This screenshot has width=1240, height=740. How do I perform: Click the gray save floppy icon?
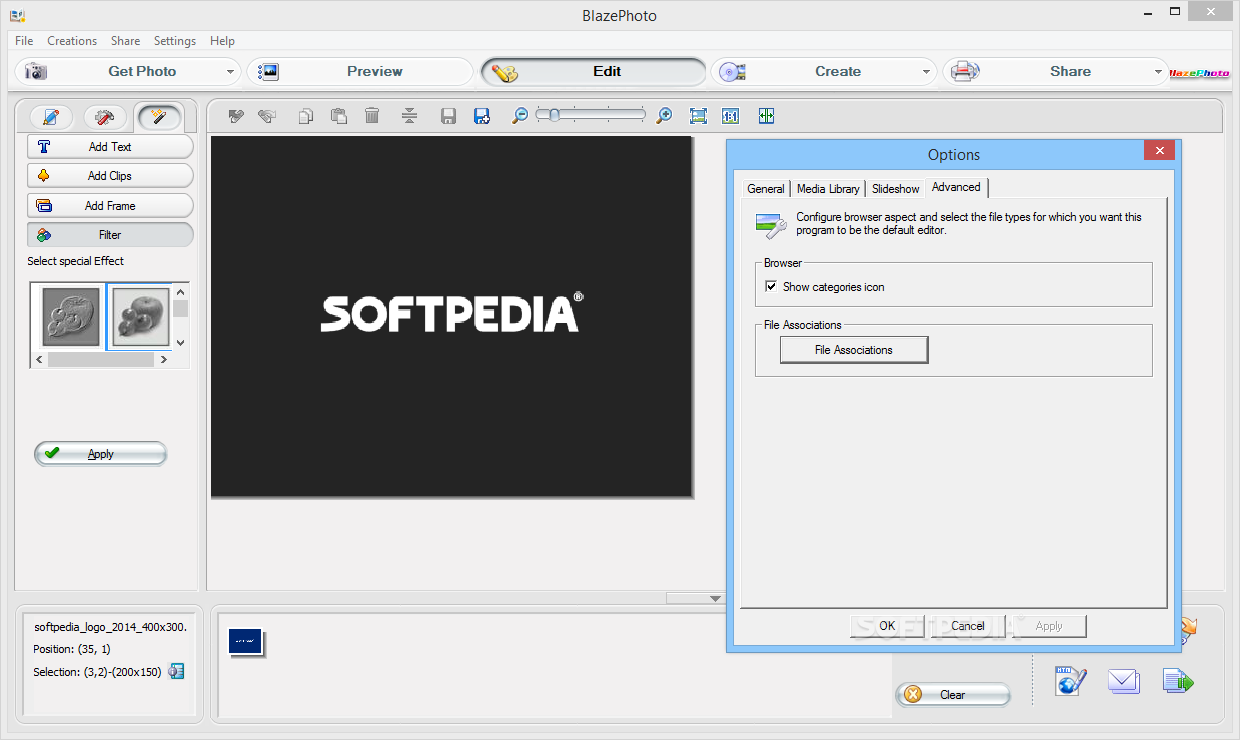(x=449, y=116)
